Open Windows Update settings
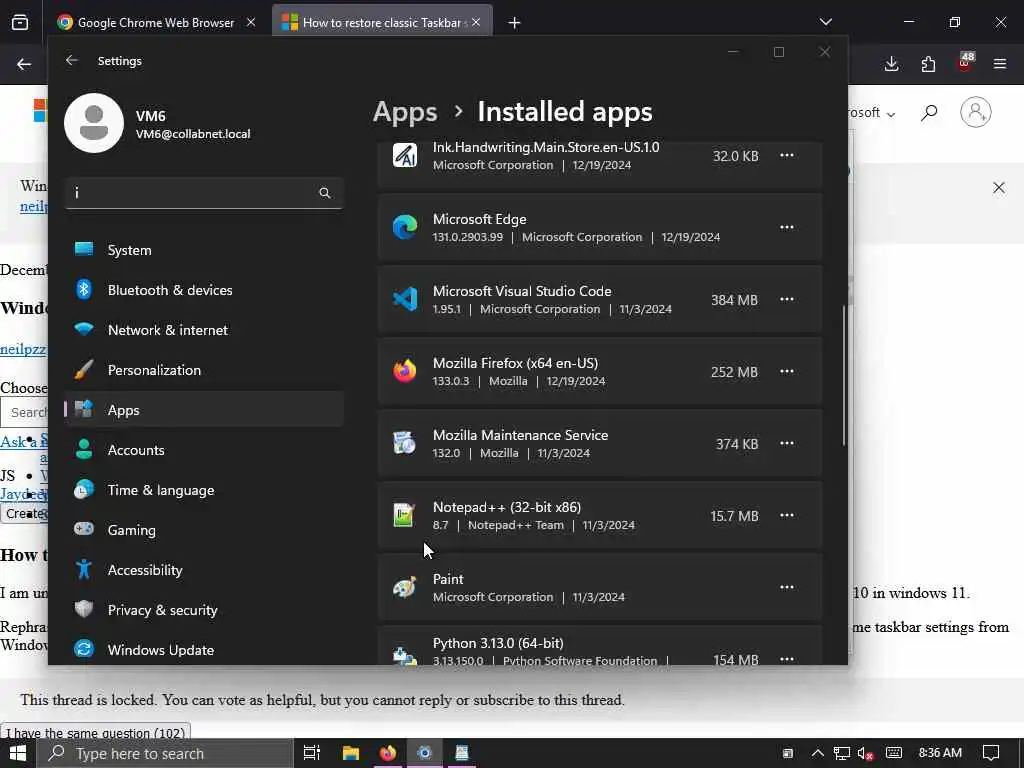Image resolution: width=1024 pixels, height=768 pixels. pyautogui.click(x=204, y=650)
